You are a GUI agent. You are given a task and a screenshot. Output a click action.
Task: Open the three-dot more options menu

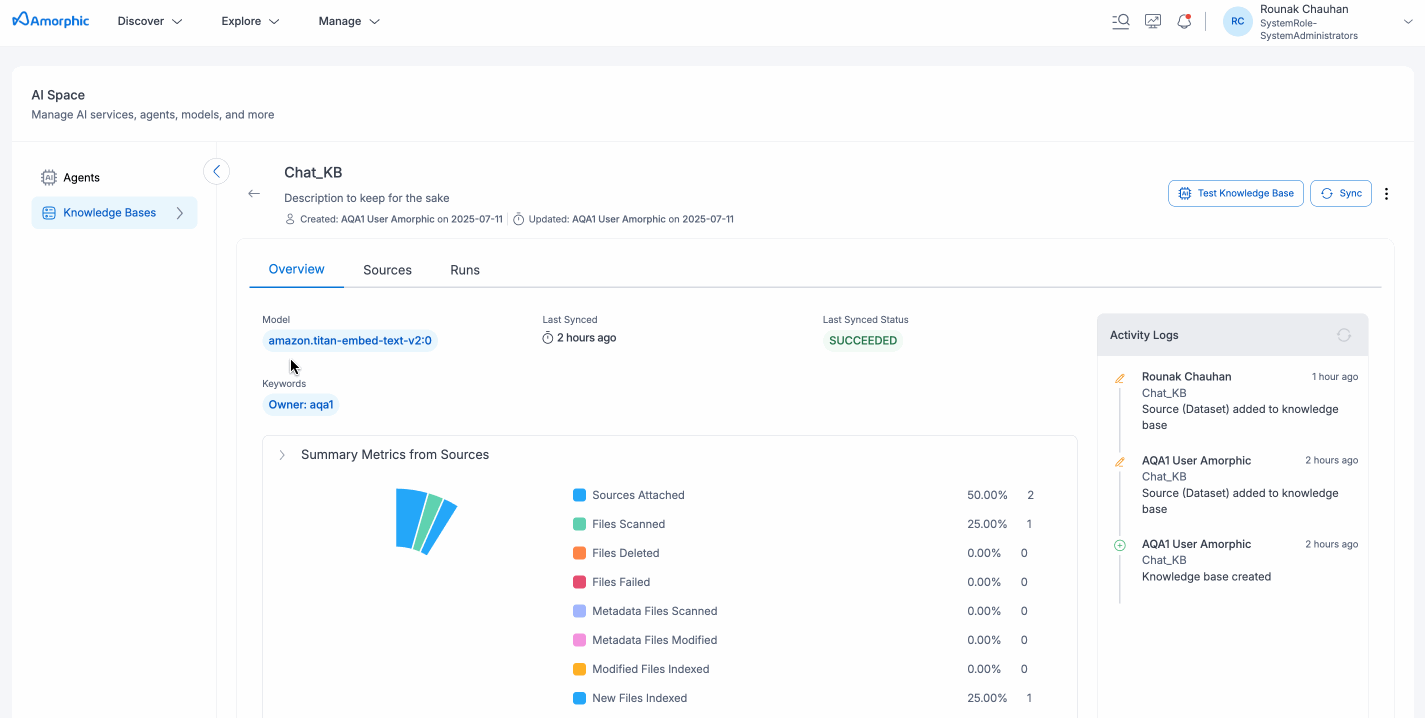coord(1386,194)
